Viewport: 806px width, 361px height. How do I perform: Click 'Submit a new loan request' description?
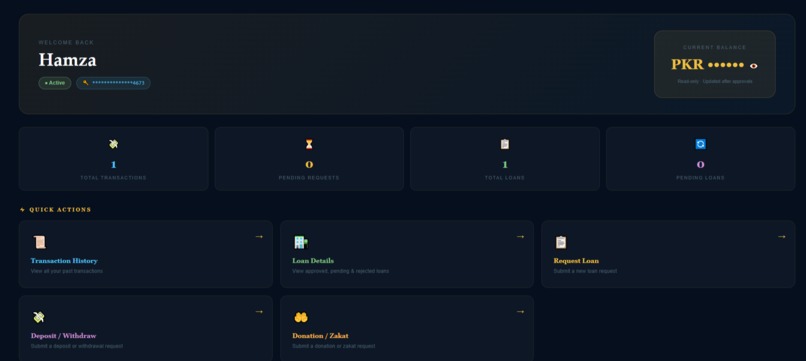pyautogui.click(x=585, y=271)
